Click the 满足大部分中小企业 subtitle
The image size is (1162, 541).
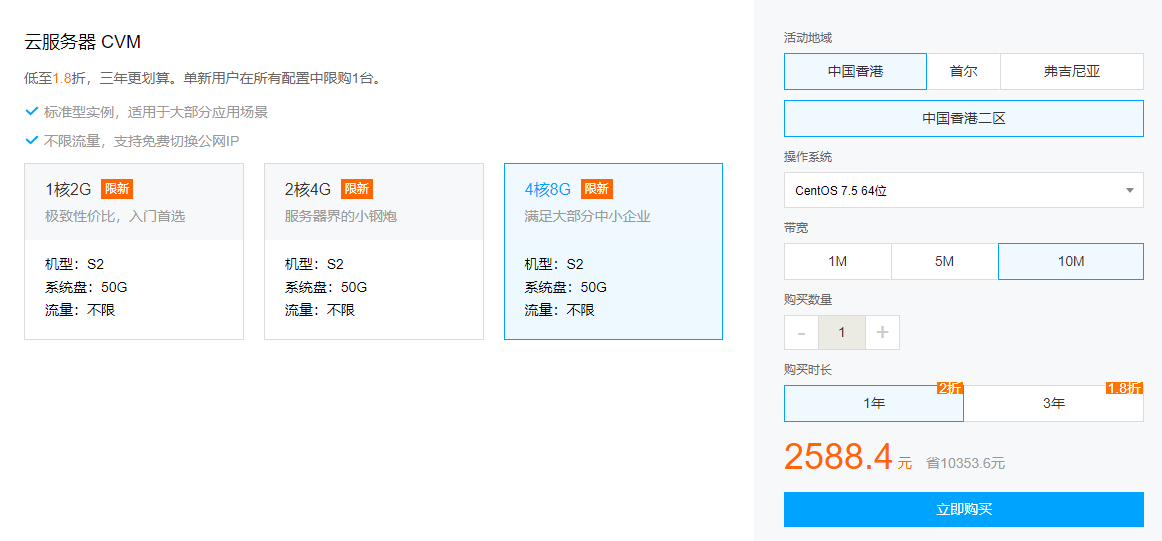(x=588, y=217)
